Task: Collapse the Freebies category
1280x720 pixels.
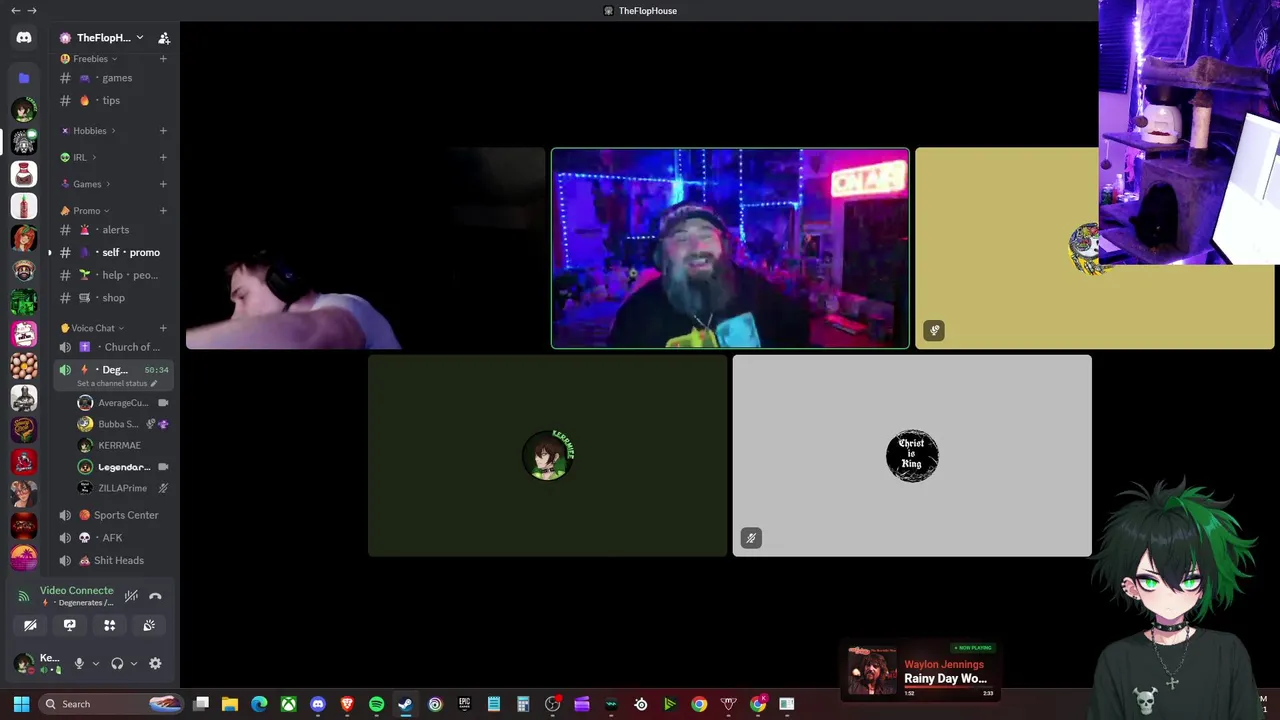Action: (90, 59)
